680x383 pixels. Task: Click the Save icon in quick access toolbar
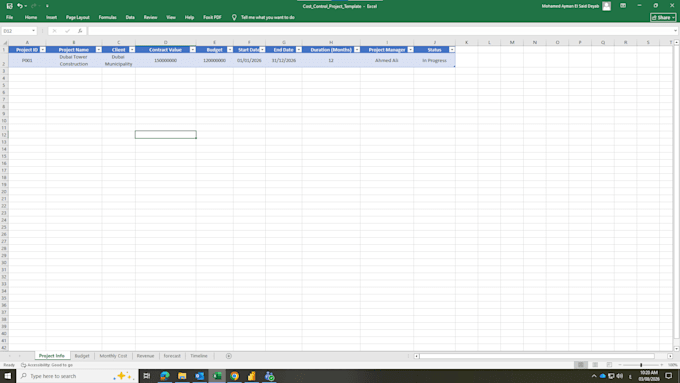click(9, 6)
